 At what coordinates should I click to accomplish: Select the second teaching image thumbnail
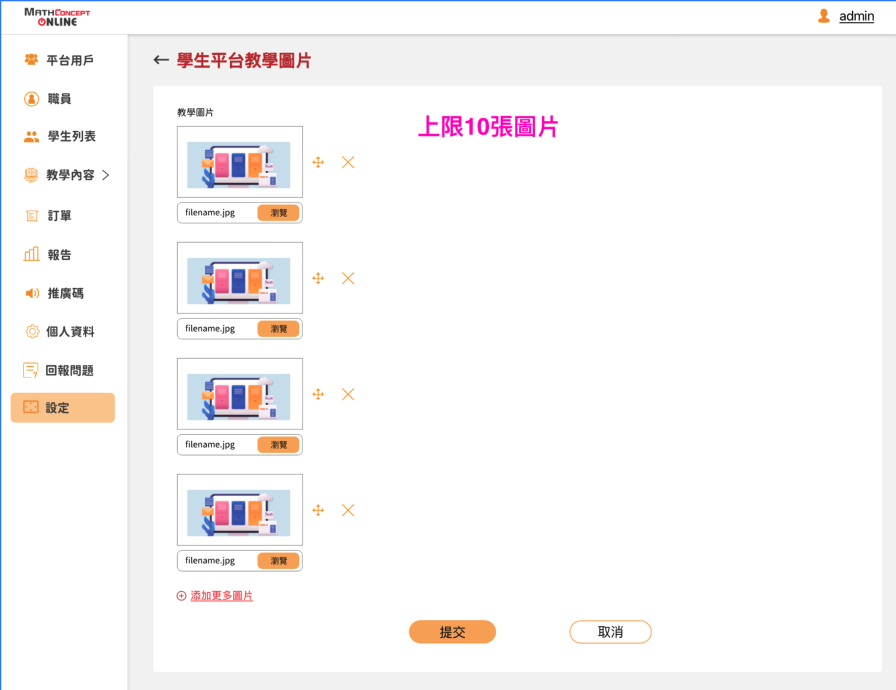coord(239,278)
